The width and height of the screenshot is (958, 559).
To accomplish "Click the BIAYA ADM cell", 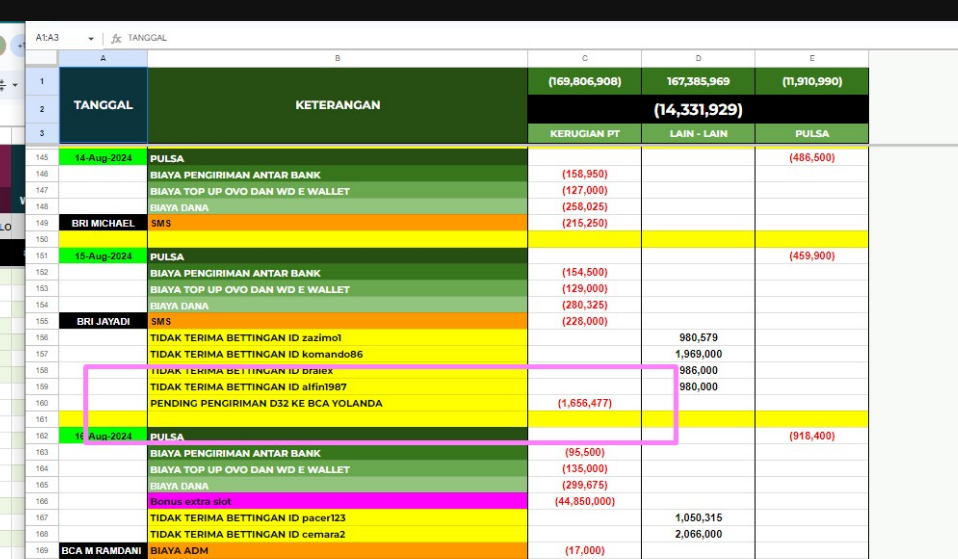I will [x=337, y=550].
